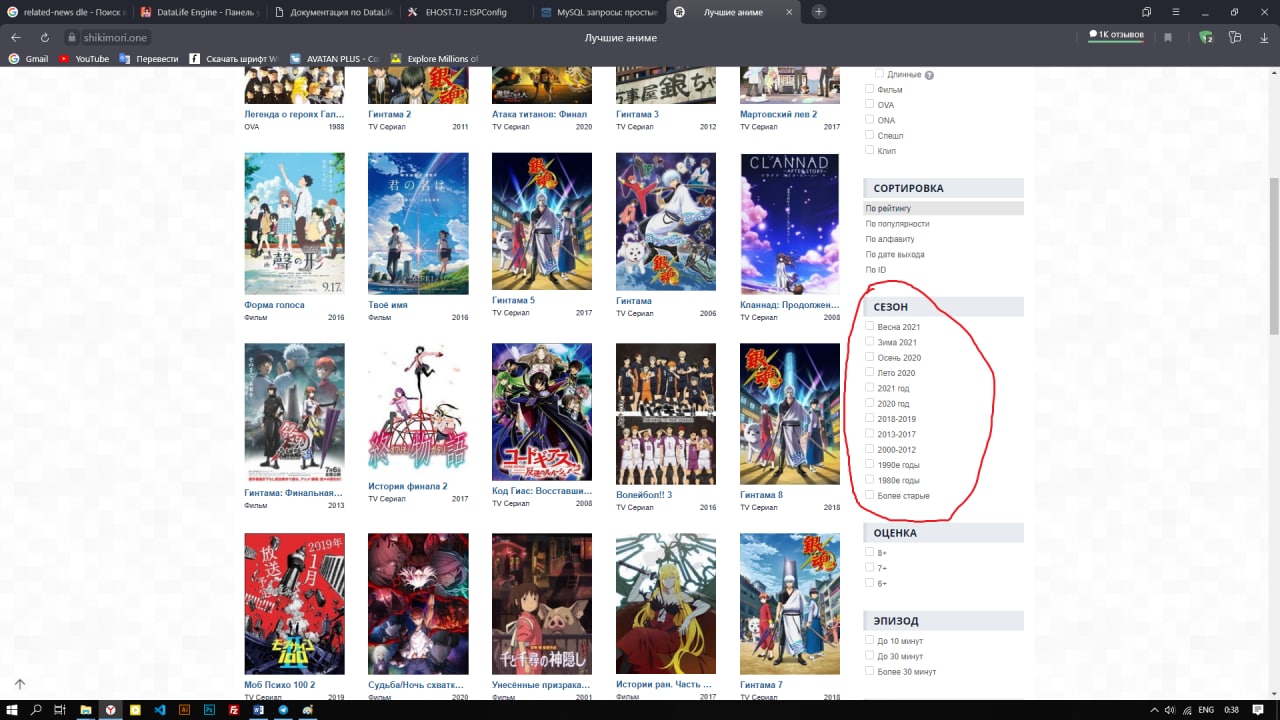Open Windows search from the taskbar
Image resolution: width=1280 pixels, height=720 pixels.
coord(36,709)
